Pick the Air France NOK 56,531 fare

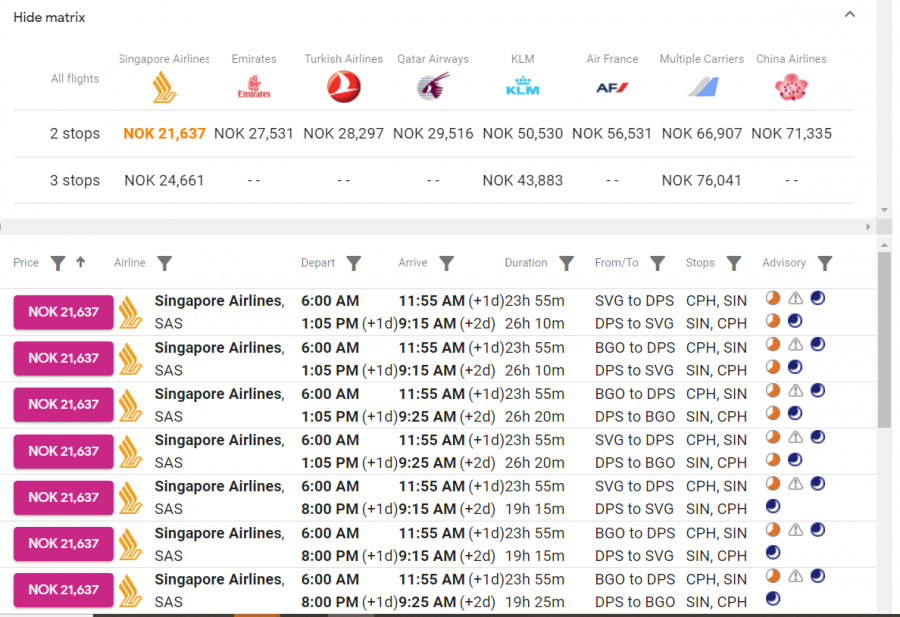tap(612, 134)
